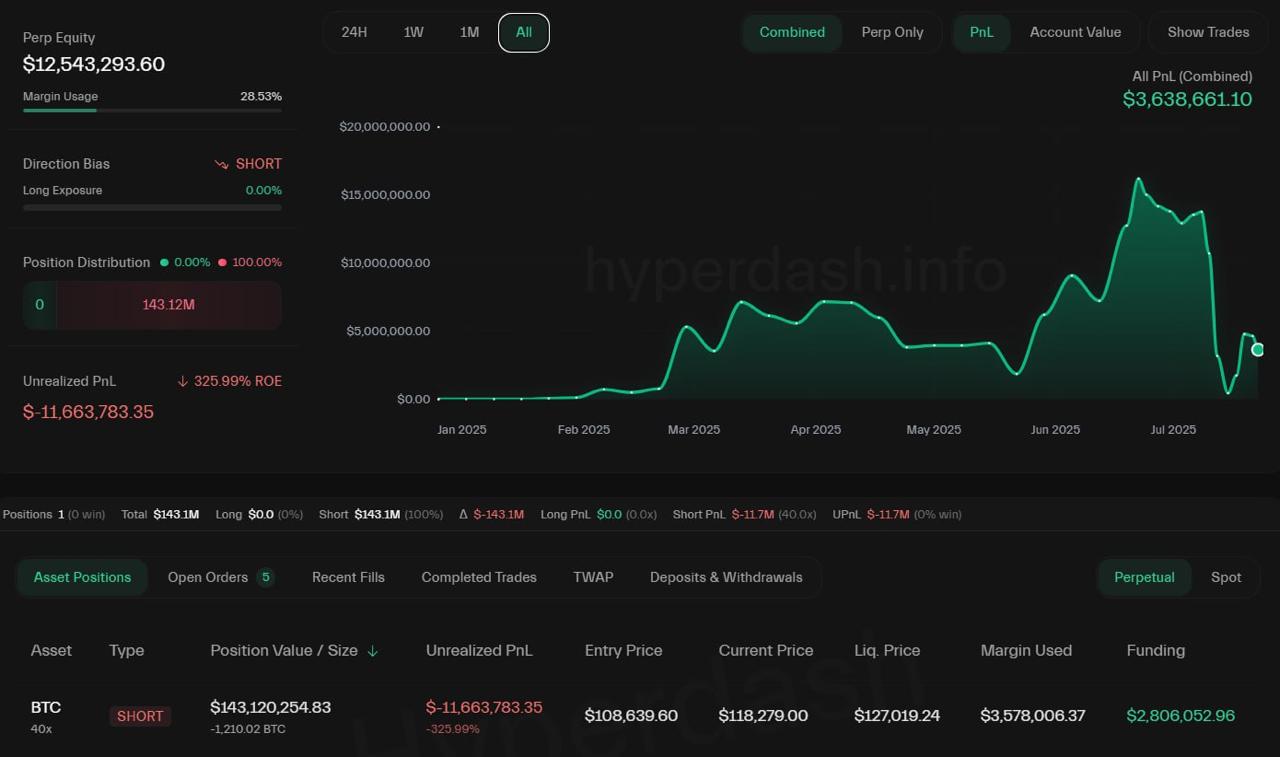
Task: Click the entry price $108,639.60
Action: point(631,716)
